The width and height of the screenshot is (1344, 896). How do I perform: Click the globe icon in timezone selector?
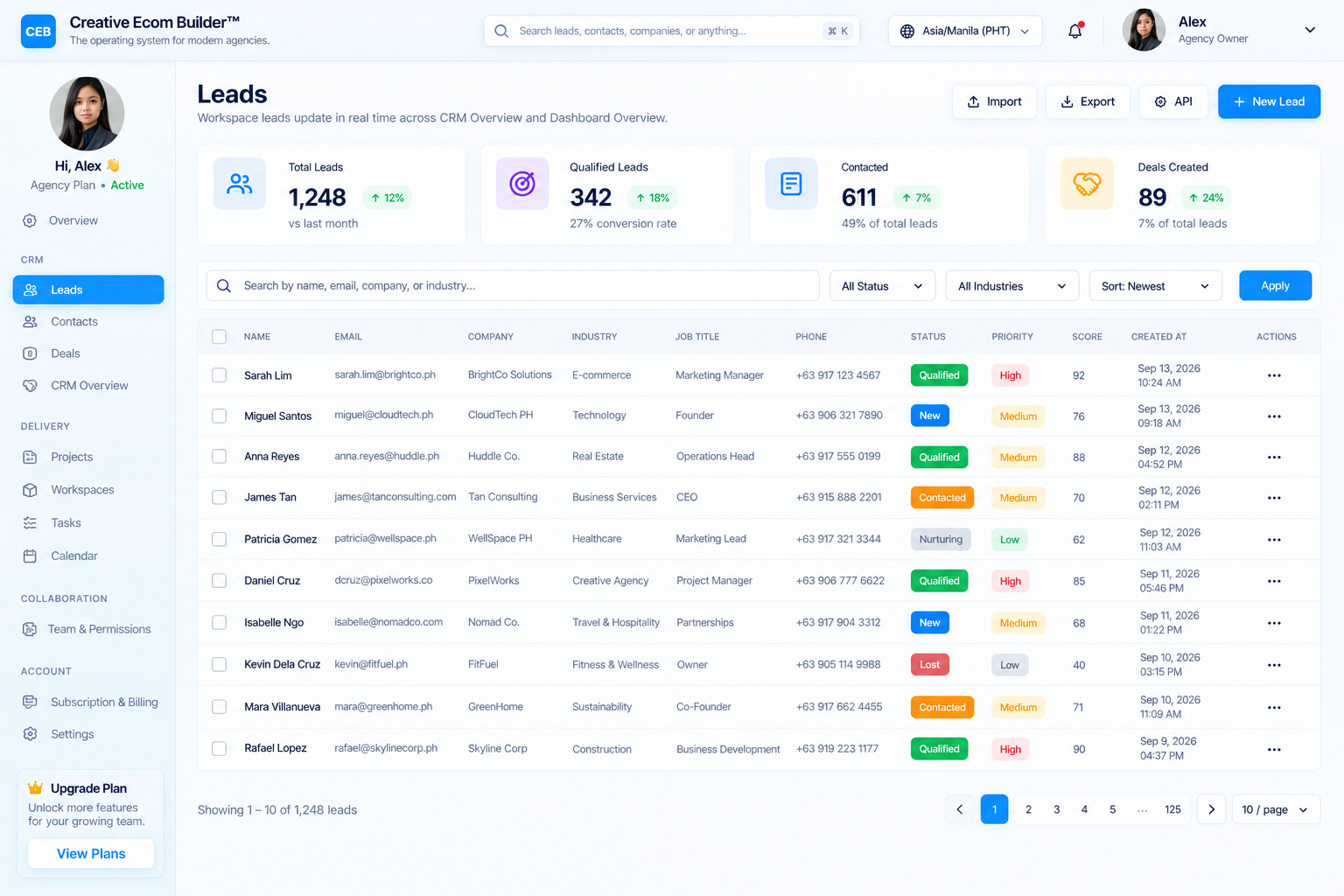pos(907,31)
